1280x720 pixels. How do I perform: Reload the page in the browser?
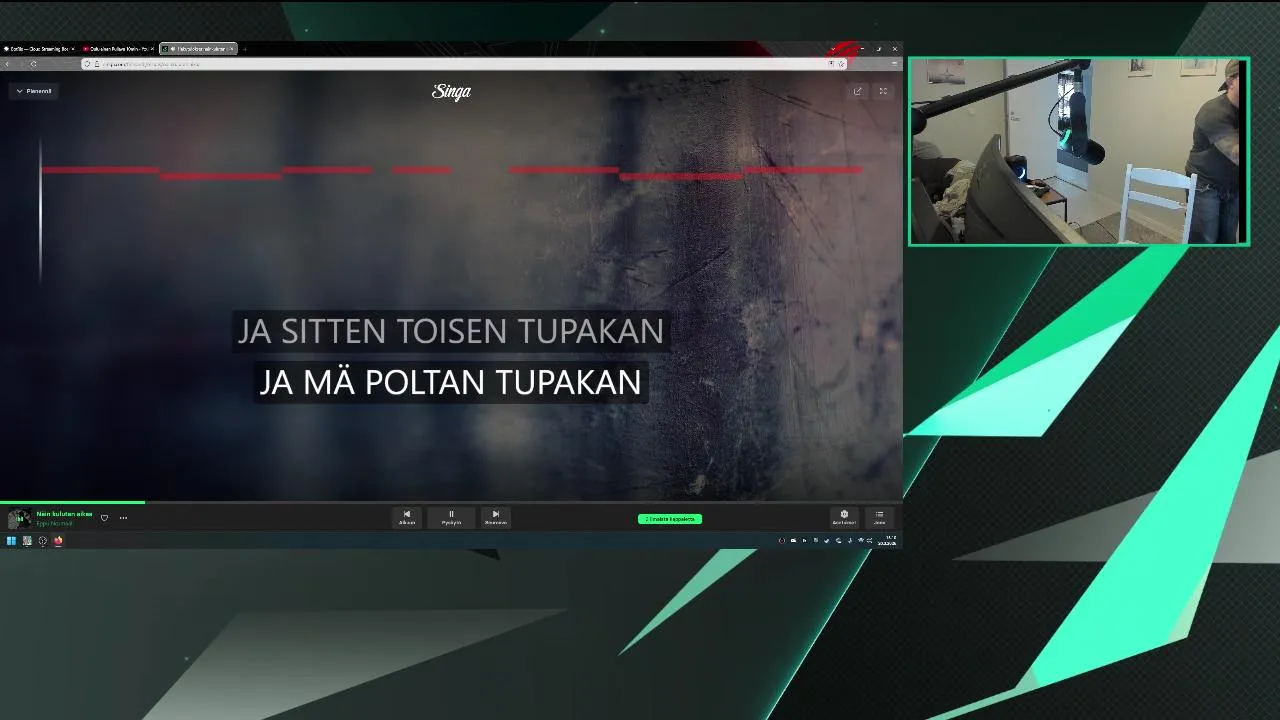point(33,64)
